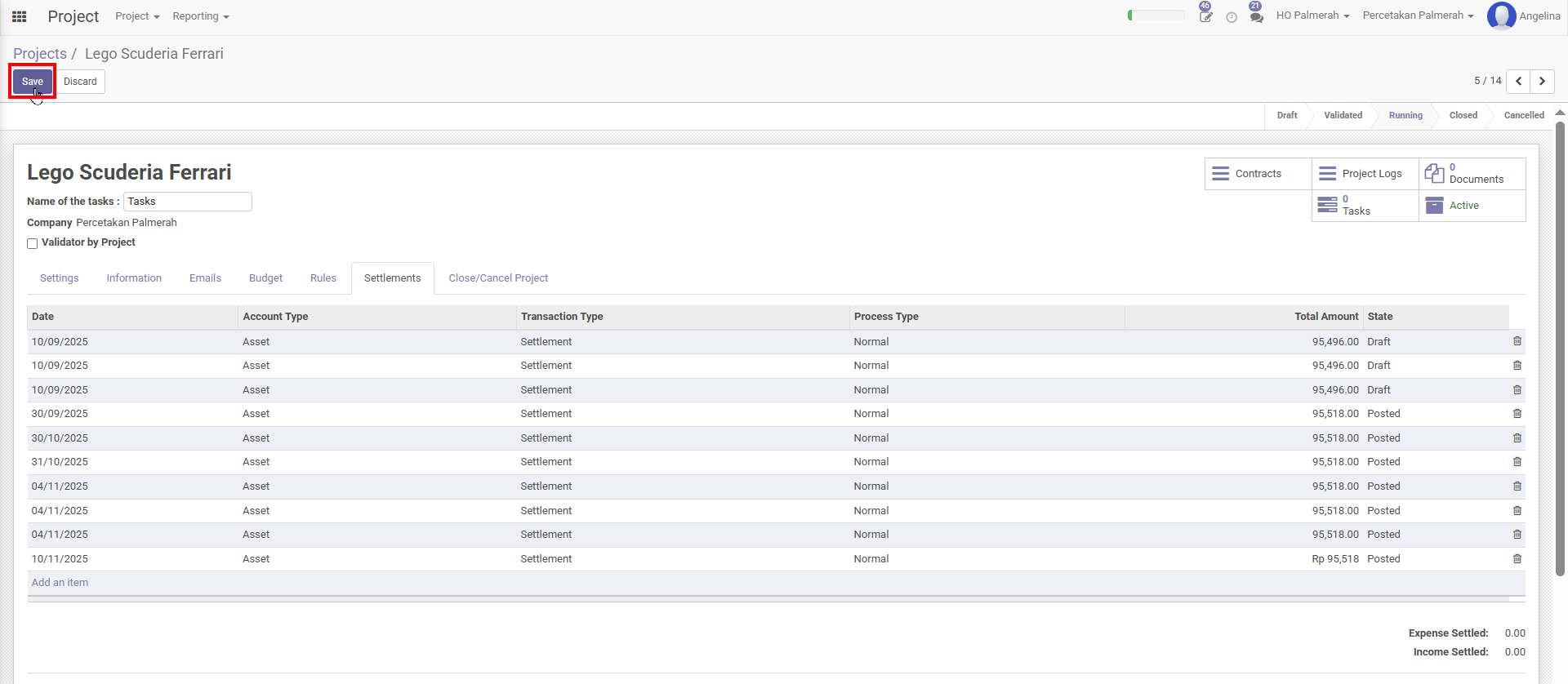Switch to the Budget tab
This screenshot has height=684, width=1568.
265,278
